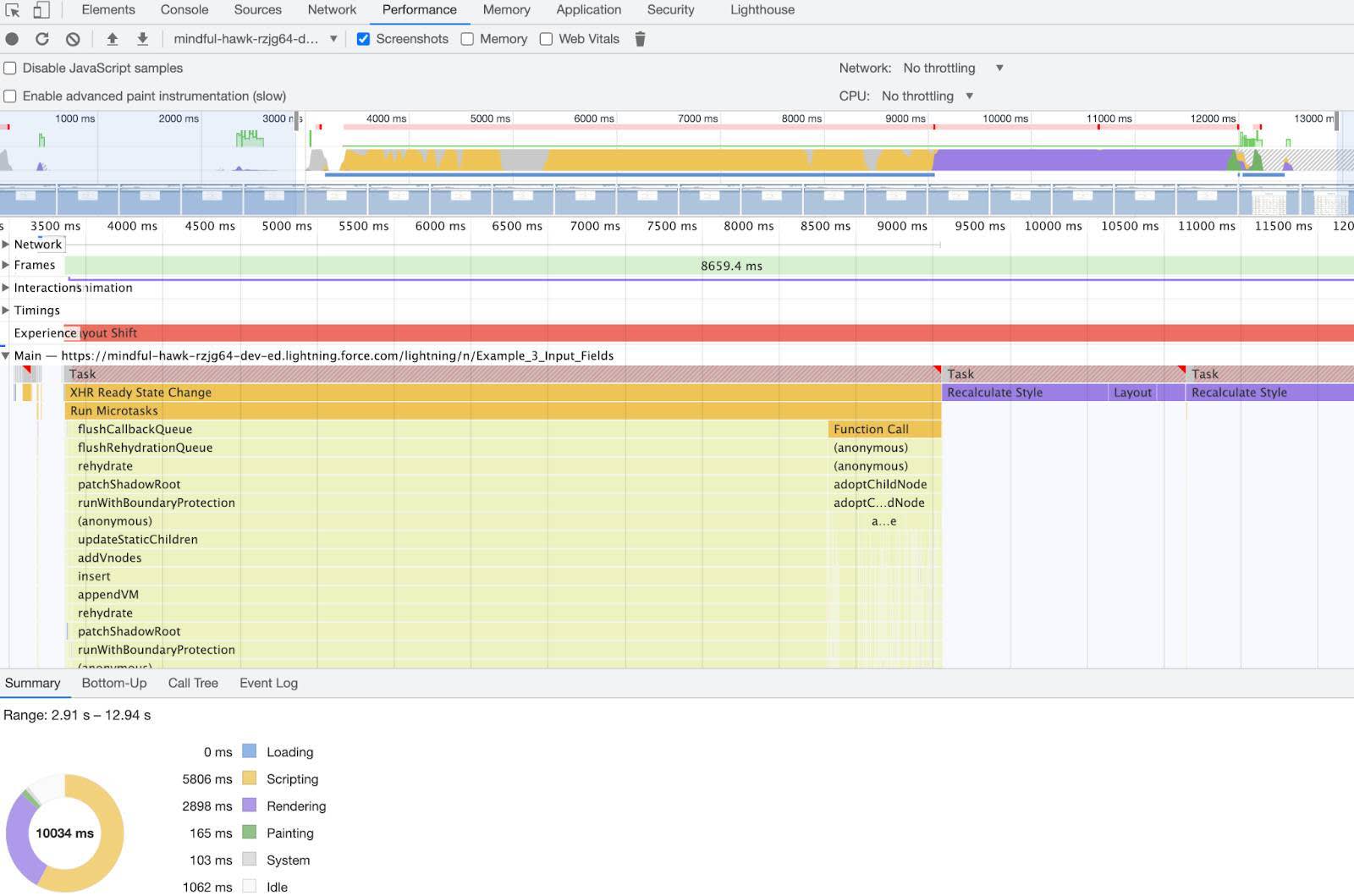1354x896 pixels.
Task: Expand the Frames track
Action: point(6,265)
